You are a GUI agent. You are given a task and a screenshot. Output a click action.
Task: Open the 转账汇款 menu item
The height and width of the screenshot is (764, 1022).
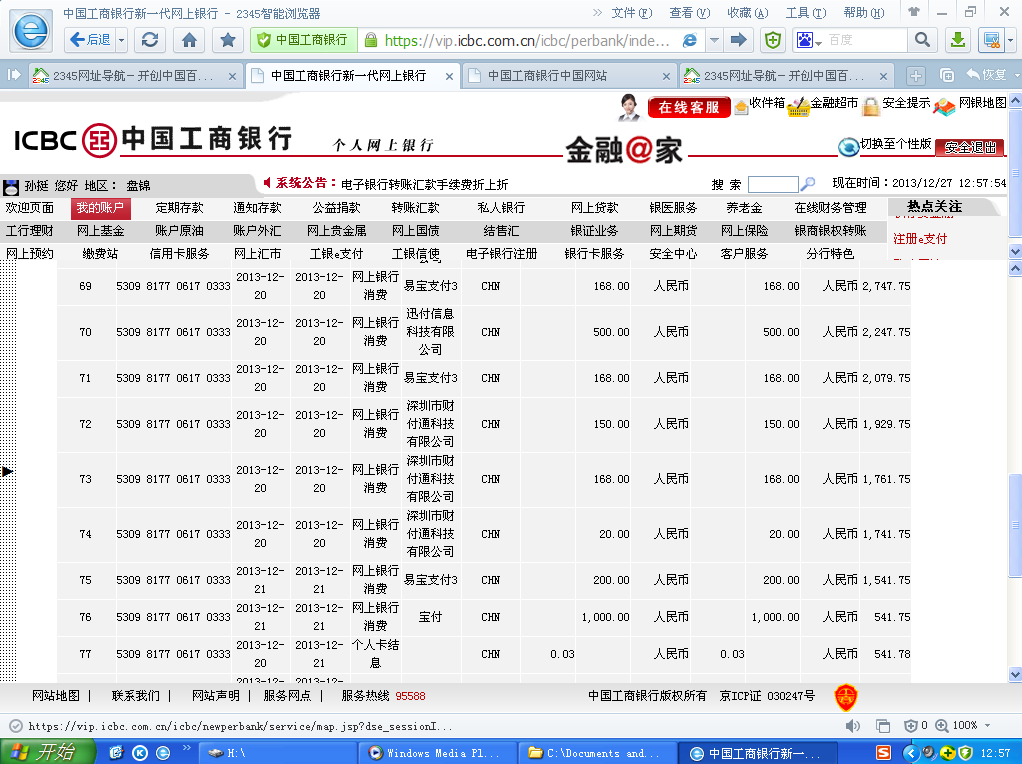[415, 208]
